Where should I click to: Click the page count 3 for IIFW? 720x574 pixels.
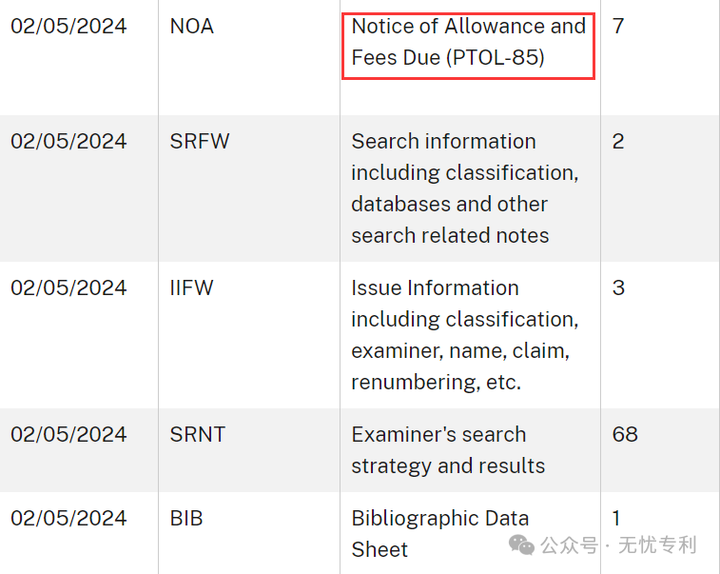tap(618, 288)
